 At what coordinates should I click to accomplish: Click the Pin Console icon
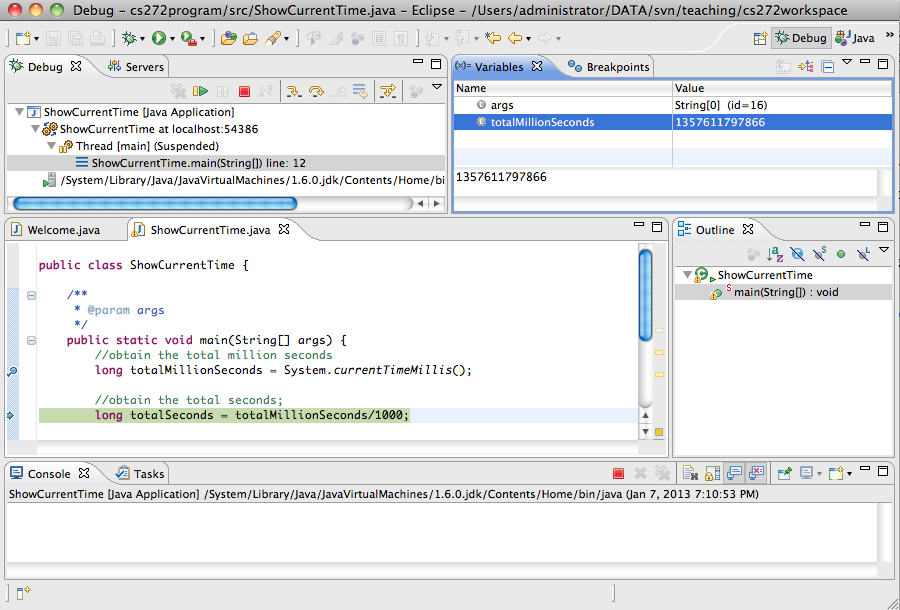(x=784, y=473)
